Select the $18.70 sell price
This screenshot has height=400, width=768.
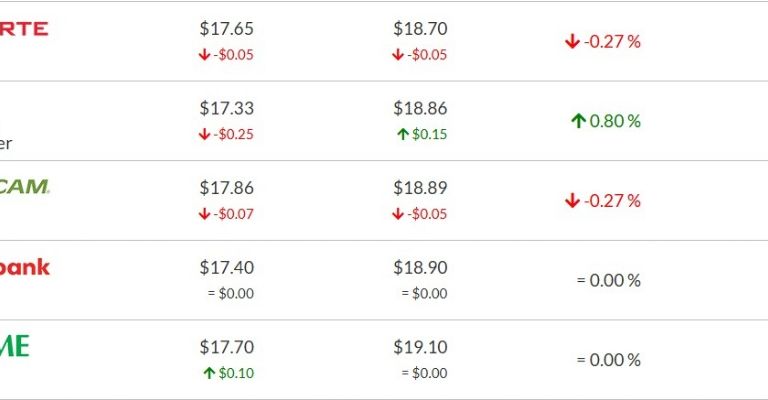point(420,29)
